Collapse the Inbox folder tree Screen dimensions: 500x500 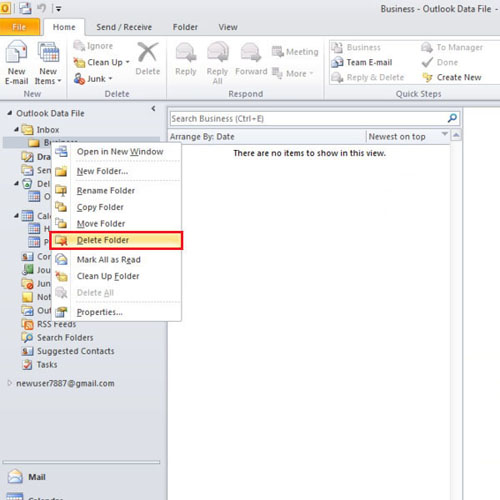(17, 129)
